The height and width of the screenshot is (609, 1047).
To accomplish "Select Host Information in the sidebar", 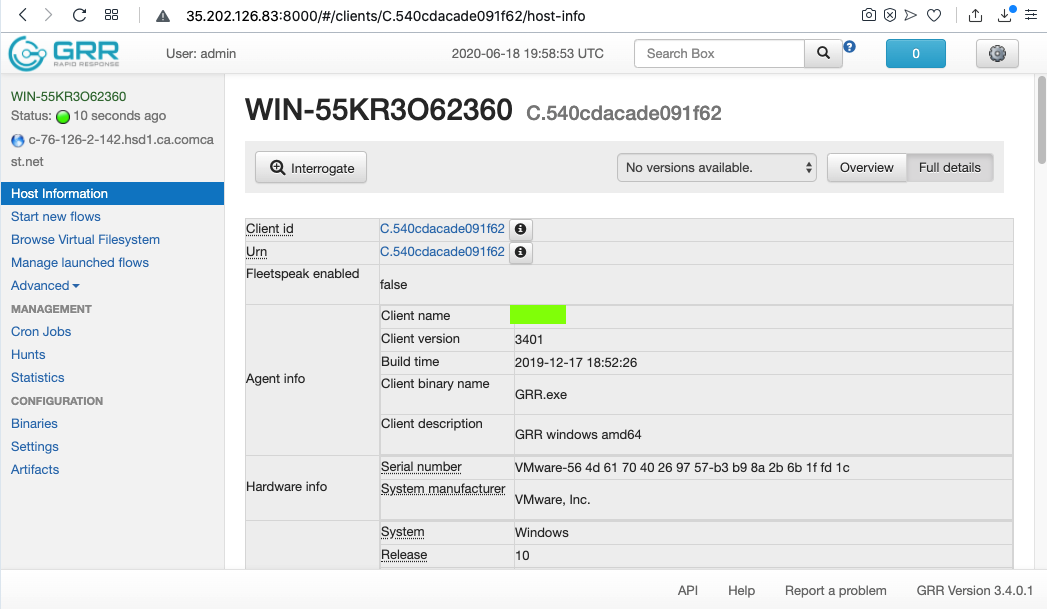I will (112, 194).
